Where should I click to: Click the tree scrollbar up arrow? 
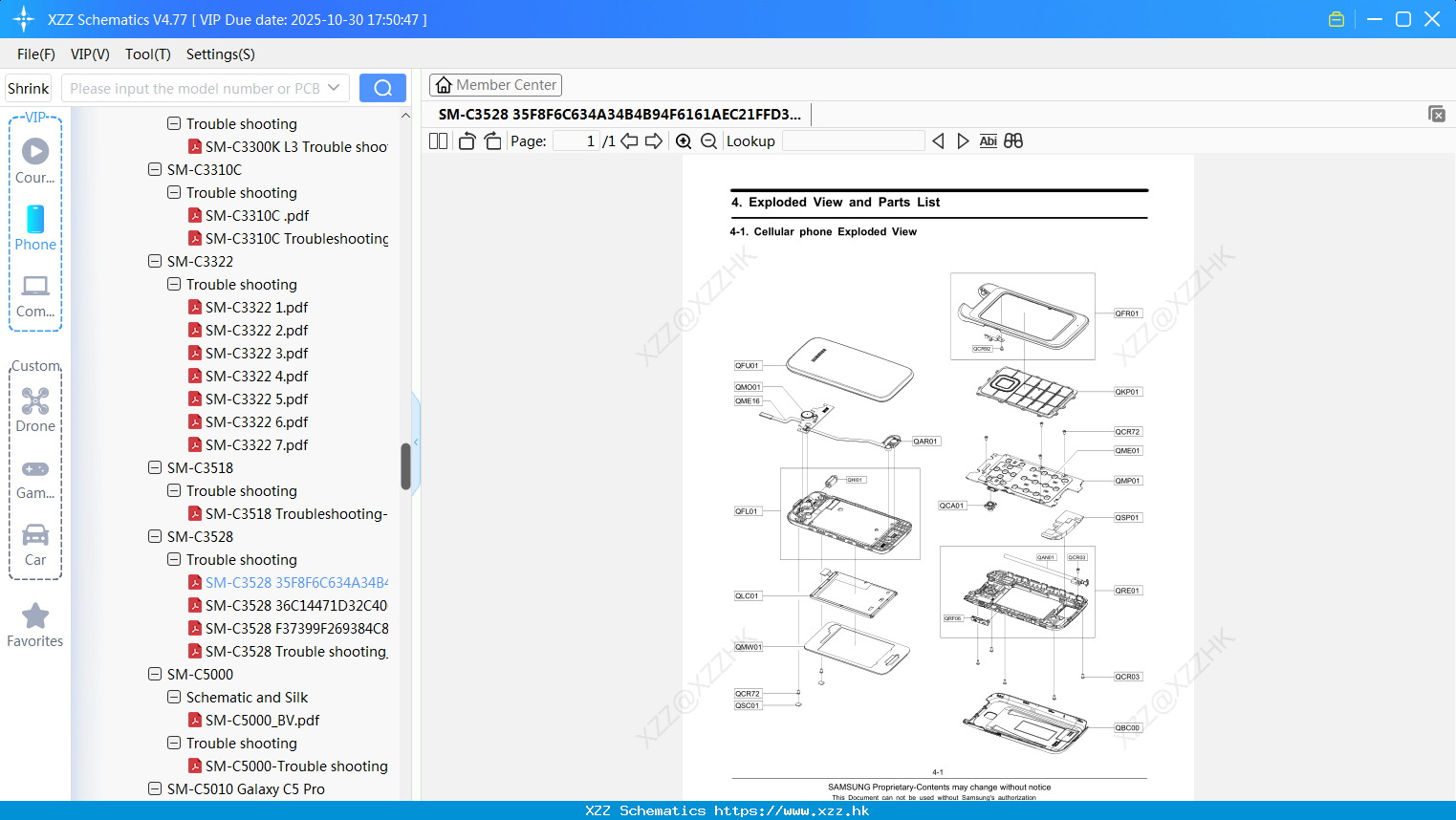point(405,116)
